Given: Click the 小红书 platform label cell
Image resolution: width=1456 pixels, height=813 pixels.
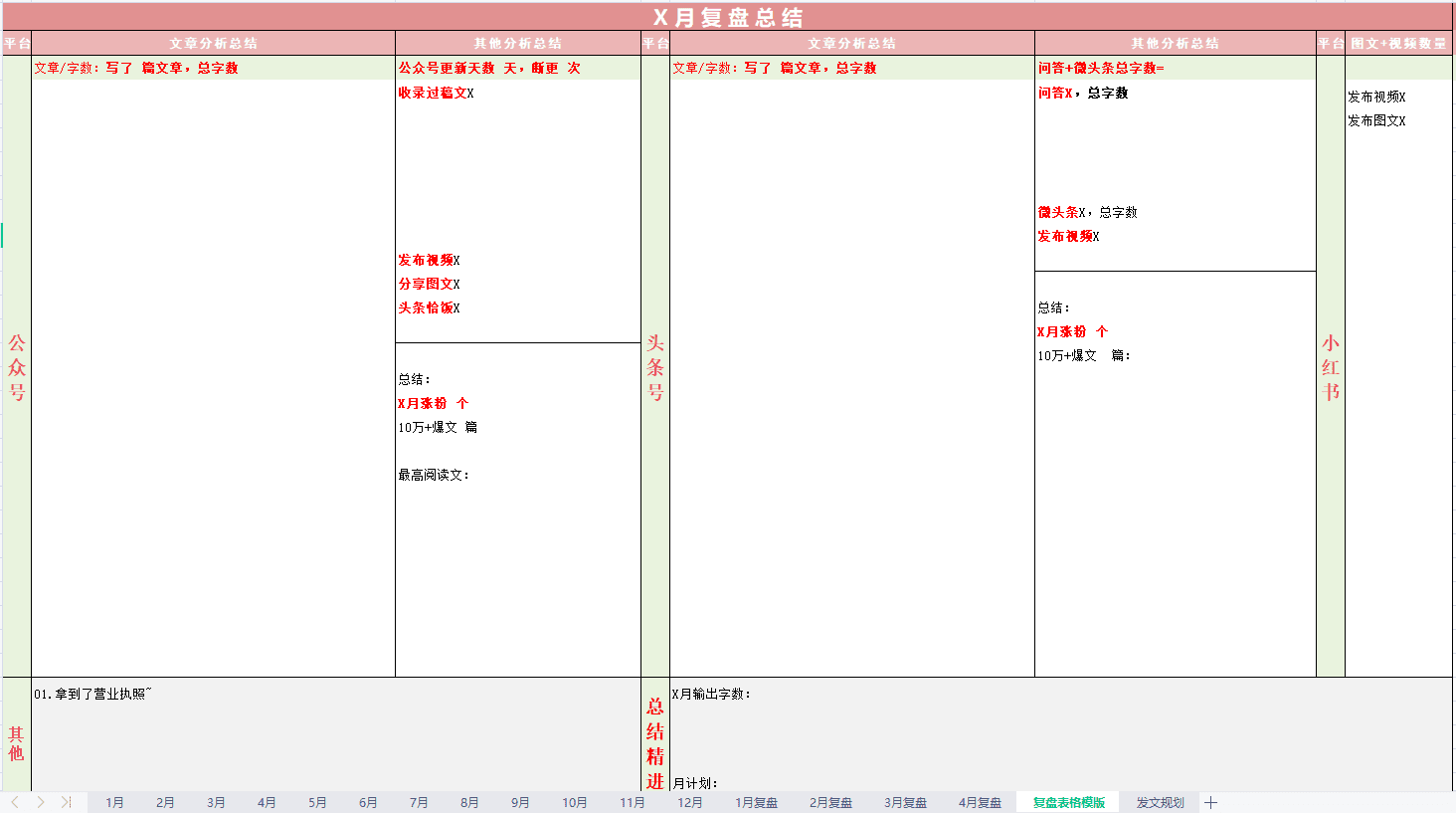Looking at the screenshot, I should (1331, 366).
